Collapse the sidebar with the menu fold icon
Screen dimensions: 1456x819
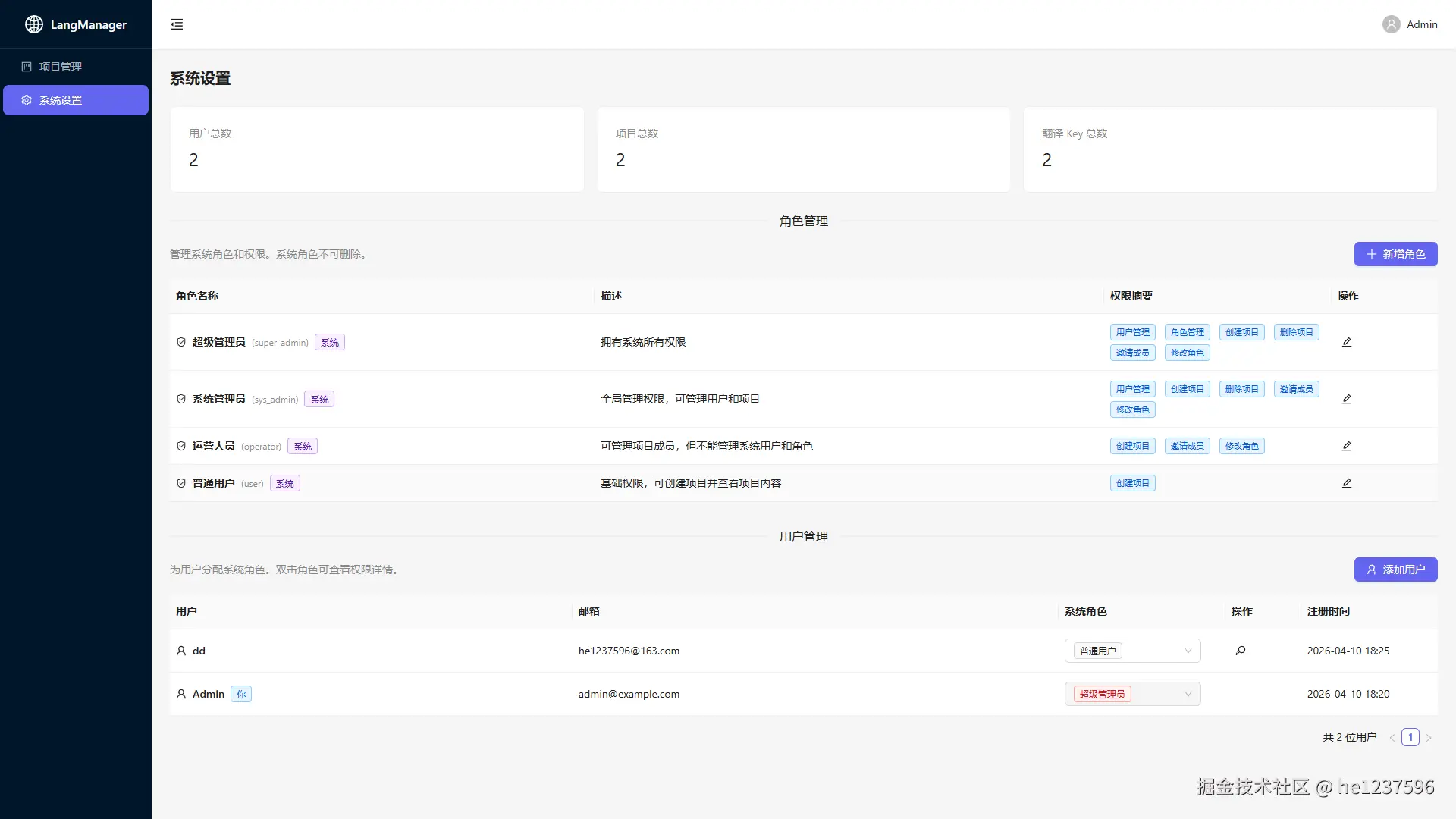177,24
